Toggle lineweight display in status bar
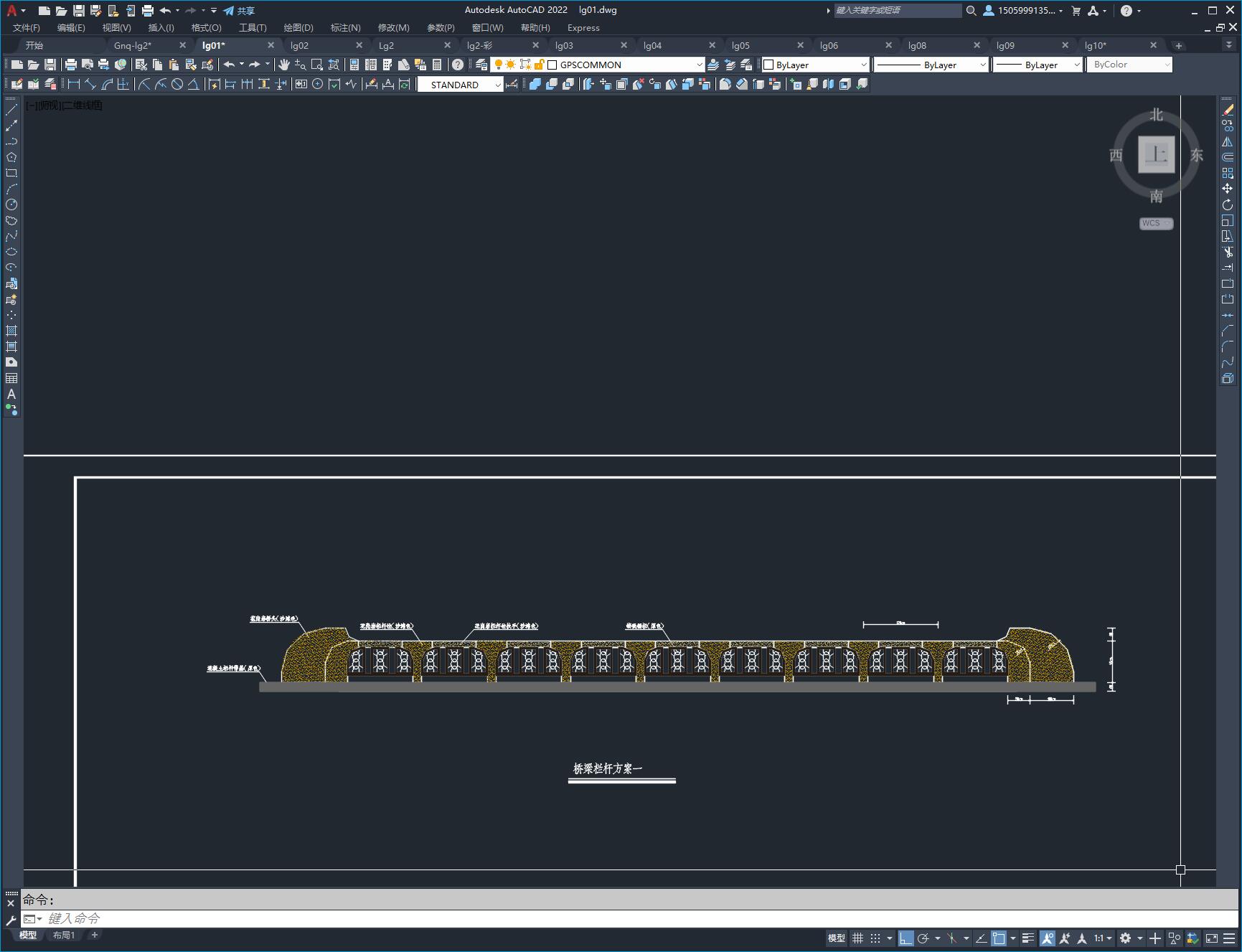This screenshot has height=952, width=1242. [x=1028, y=938]
